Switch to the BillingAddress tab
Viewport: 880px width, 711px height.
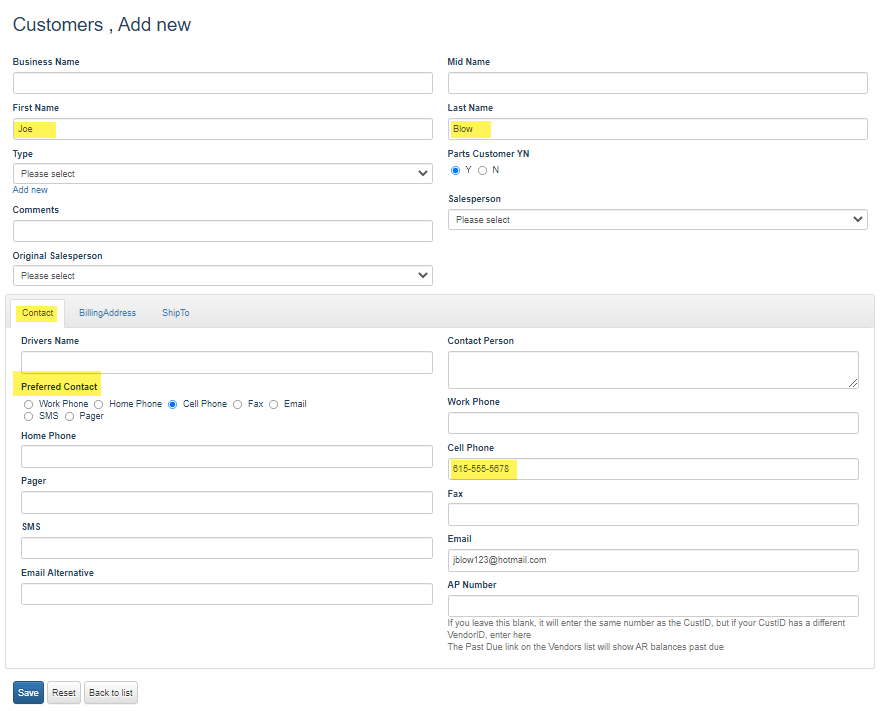tap(107, 313)
